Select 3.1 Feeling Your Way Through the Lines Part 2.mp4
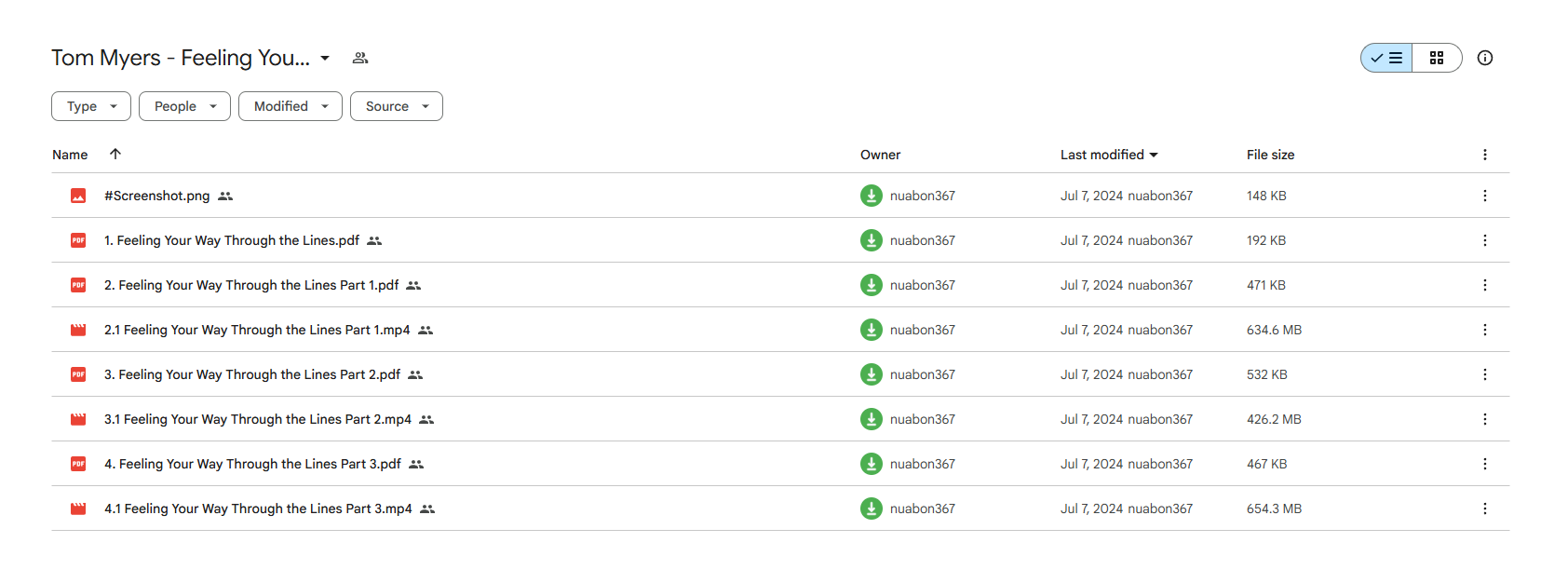This screenshot has height=583, width=1568. (258, 419)
